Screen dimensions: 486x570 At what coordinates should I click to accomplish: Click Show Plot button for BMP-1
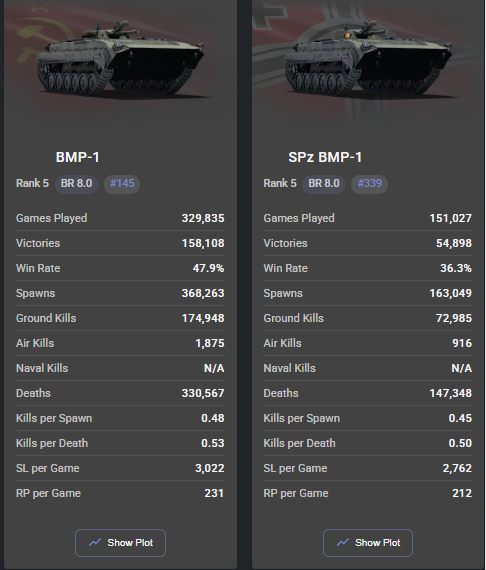(120, 543)
